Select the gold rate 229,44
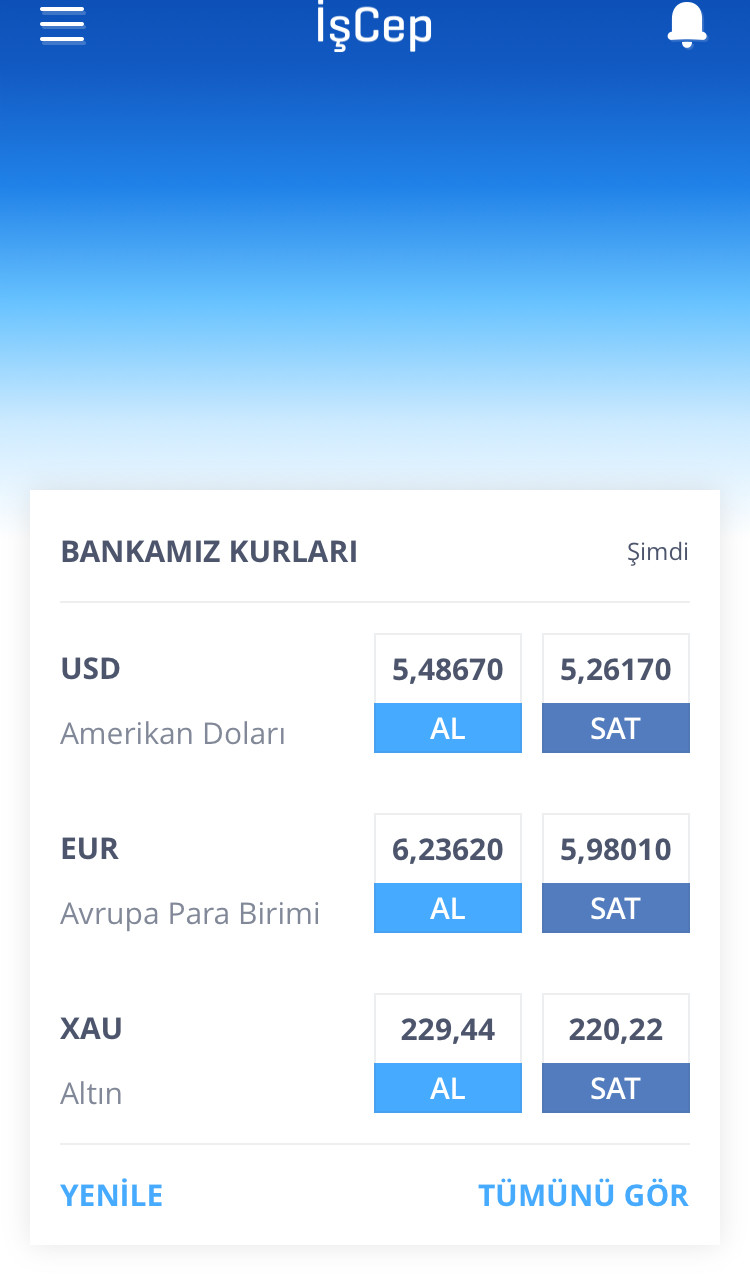The image size is (750, 1275). coord(448,1029)
